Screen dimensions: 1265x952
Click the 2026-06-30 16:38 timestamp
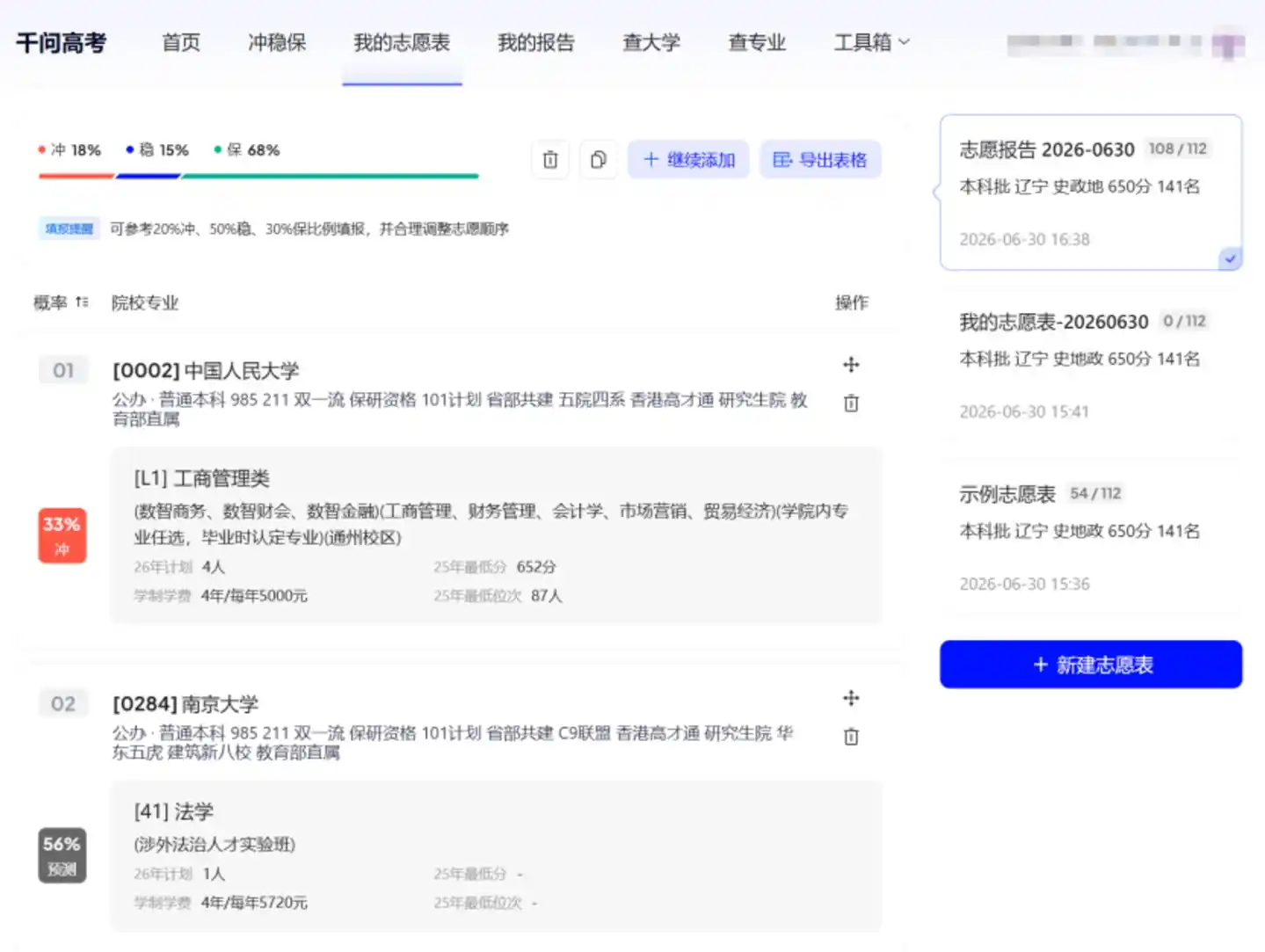[1024, 239]
